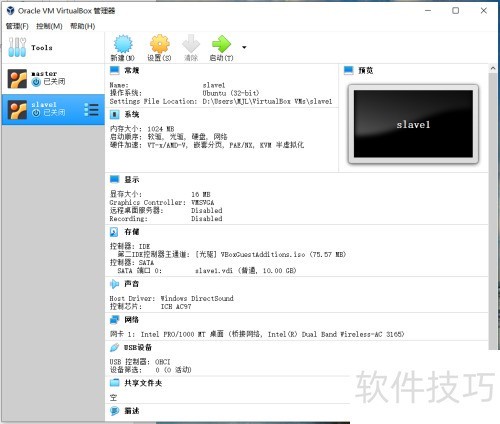
Task: Click the VMSVGA graphics controller value
Action: (203, 202)
